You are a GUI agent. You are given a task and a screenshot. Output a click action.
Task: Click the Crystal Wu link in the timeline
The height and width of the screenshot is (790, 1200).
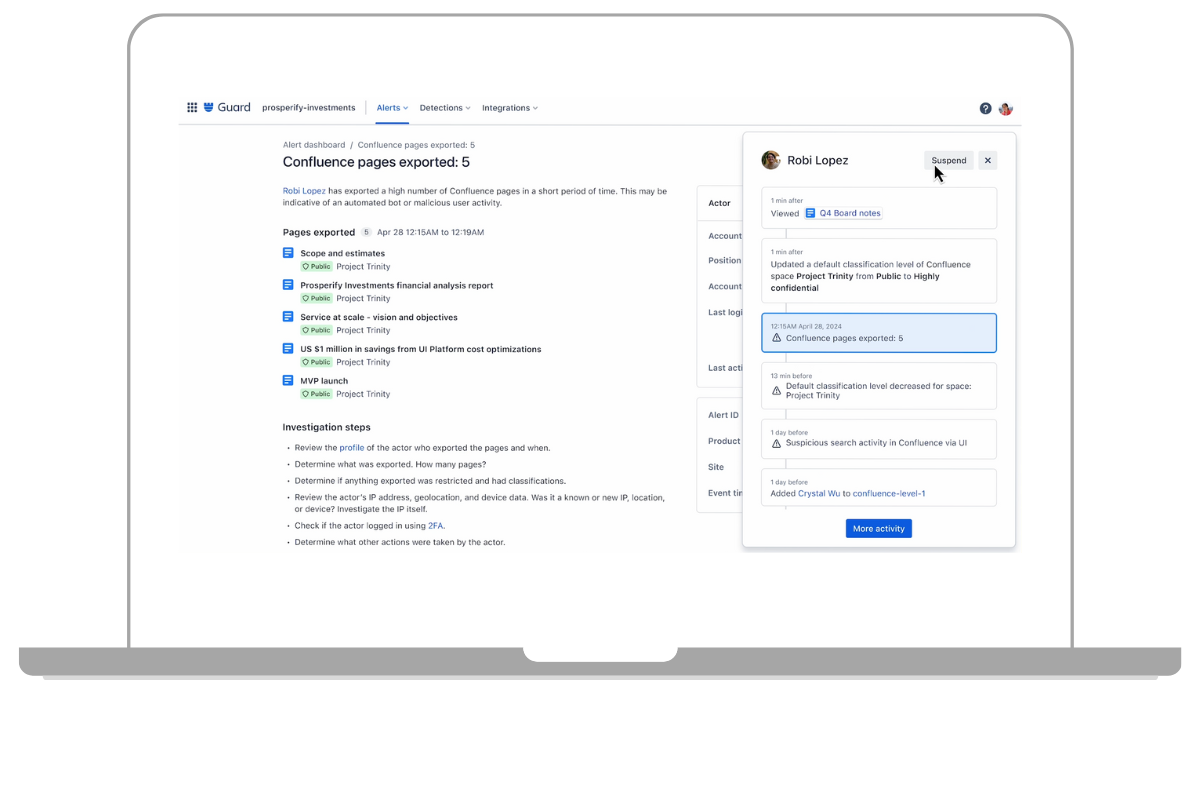tap(819, 493)
